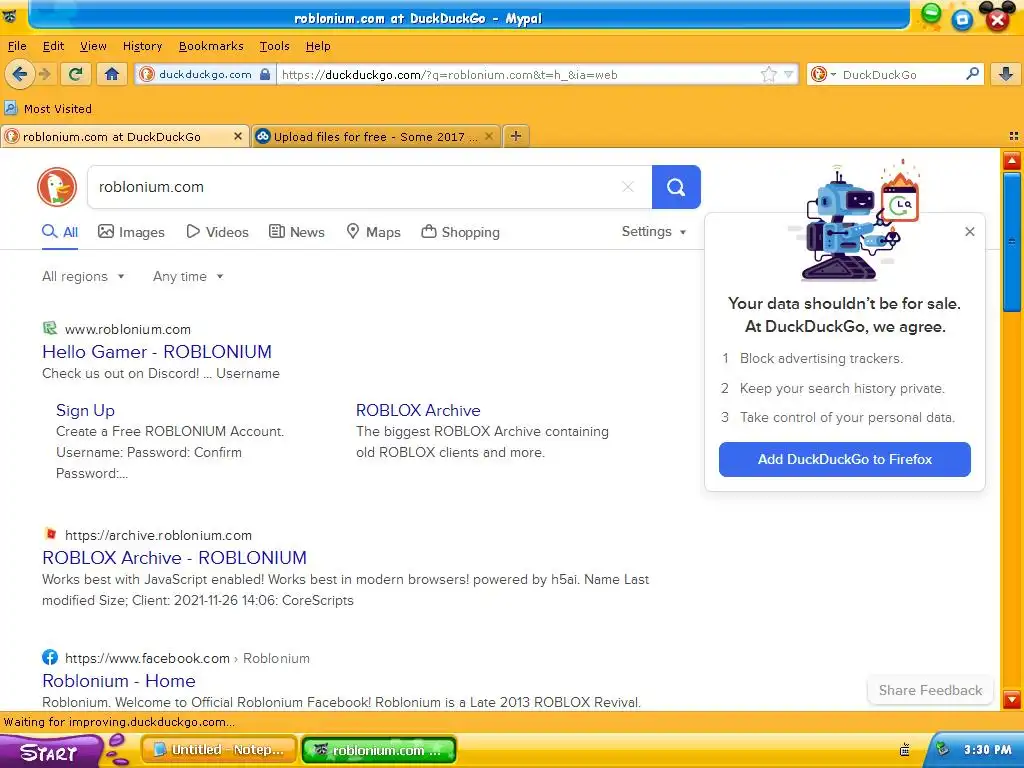Open the Downloads arrow button
This screenshot has height=768, width=1024.
[1006, 74]
